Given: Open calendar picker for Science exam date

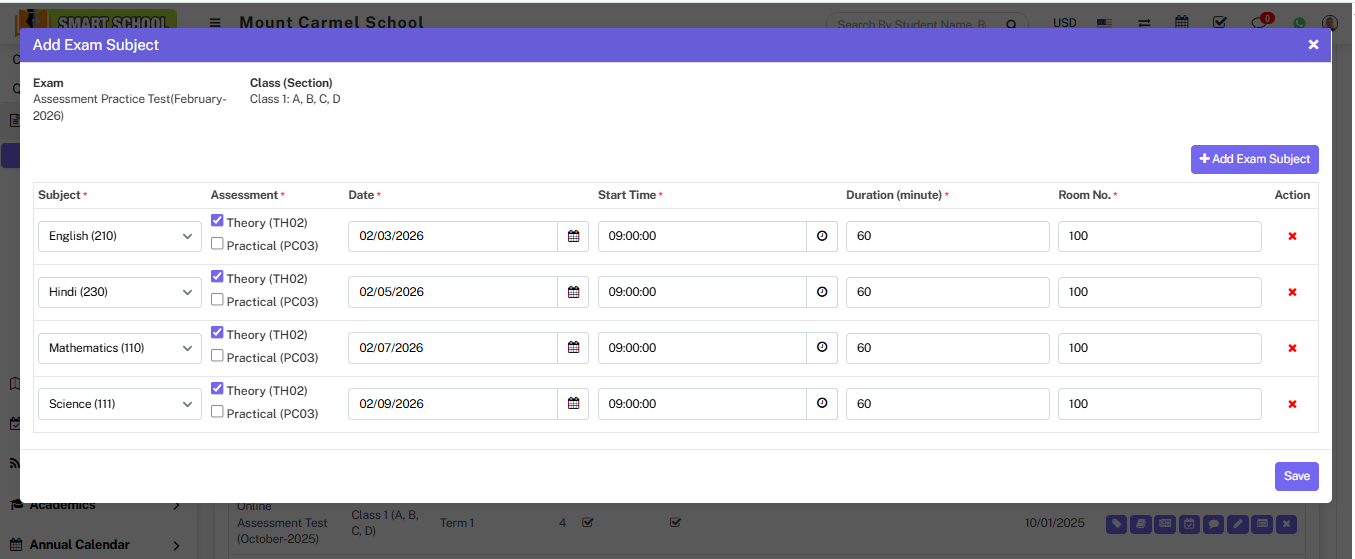Looking at the screenshot, I should [573, 404].
